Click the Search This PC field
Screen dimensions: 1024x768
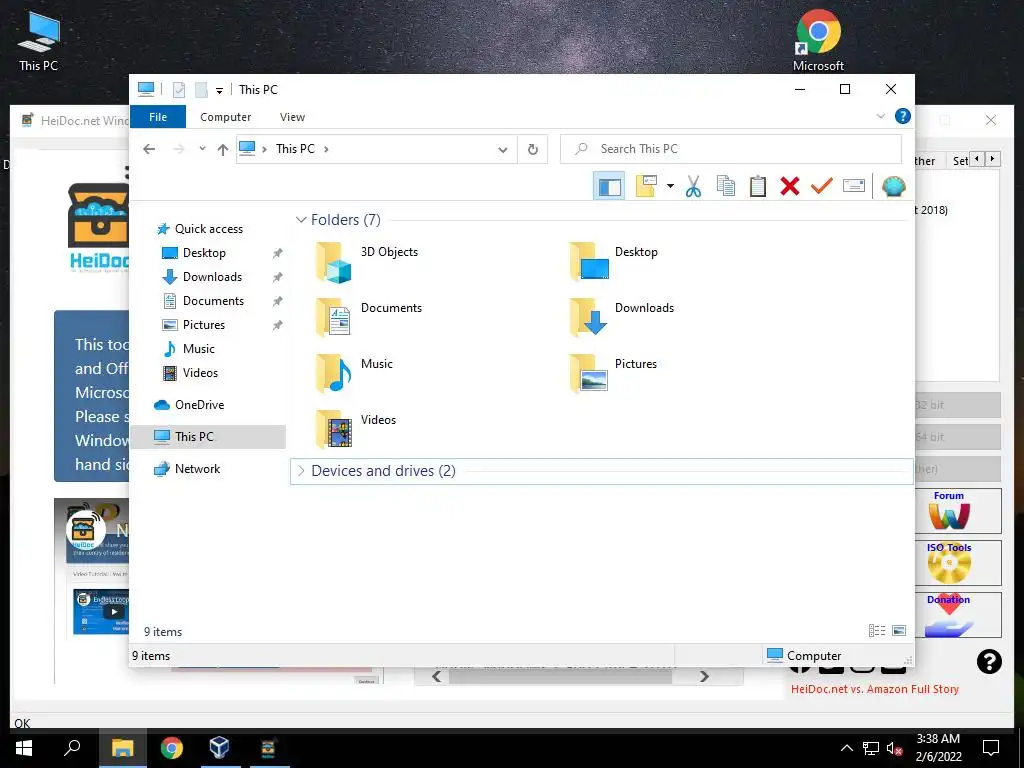coord(731,149)
